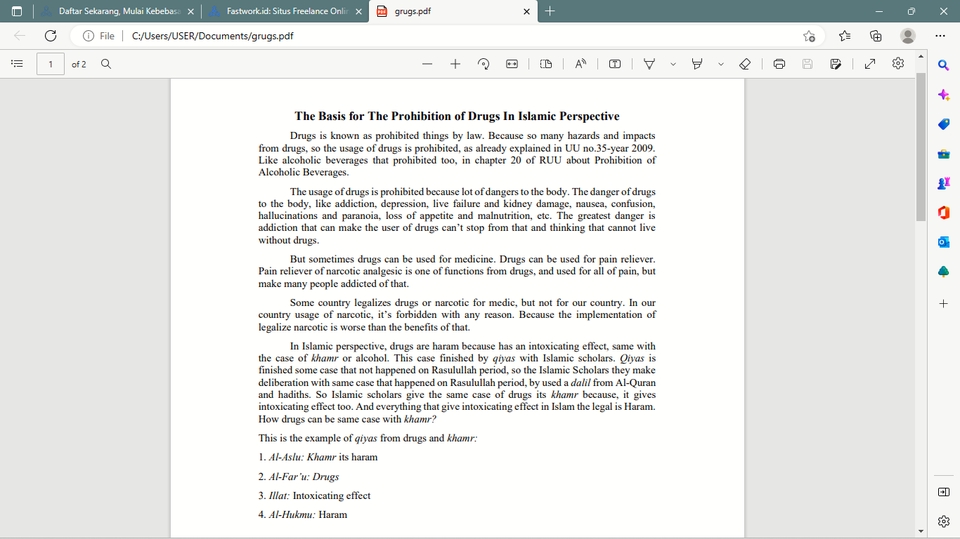The height and width of the screenshot is (539, 960).
Task: Click the vertical scrollbar thumb
Action: [x=921, y=147]
